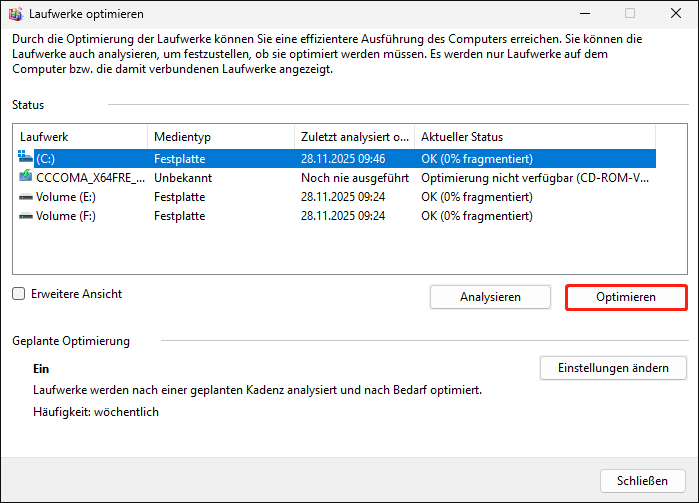Enable the Erweiterte Ansicht checkbox
The width and height of the screenshot is (699, 503).
(x=19, y=294)
